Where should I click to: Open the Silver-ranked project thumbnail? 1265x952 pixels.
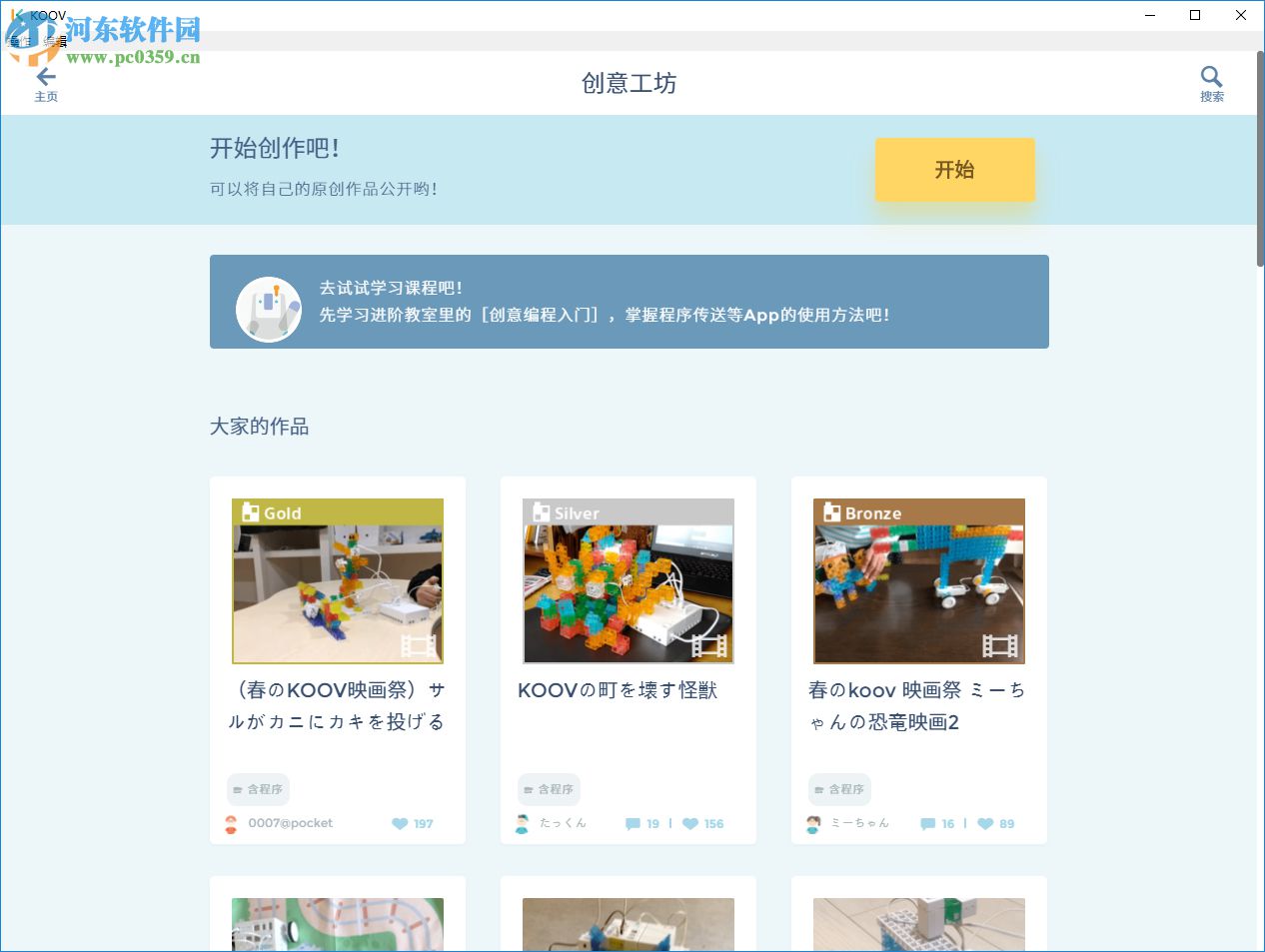pos(629,580)
